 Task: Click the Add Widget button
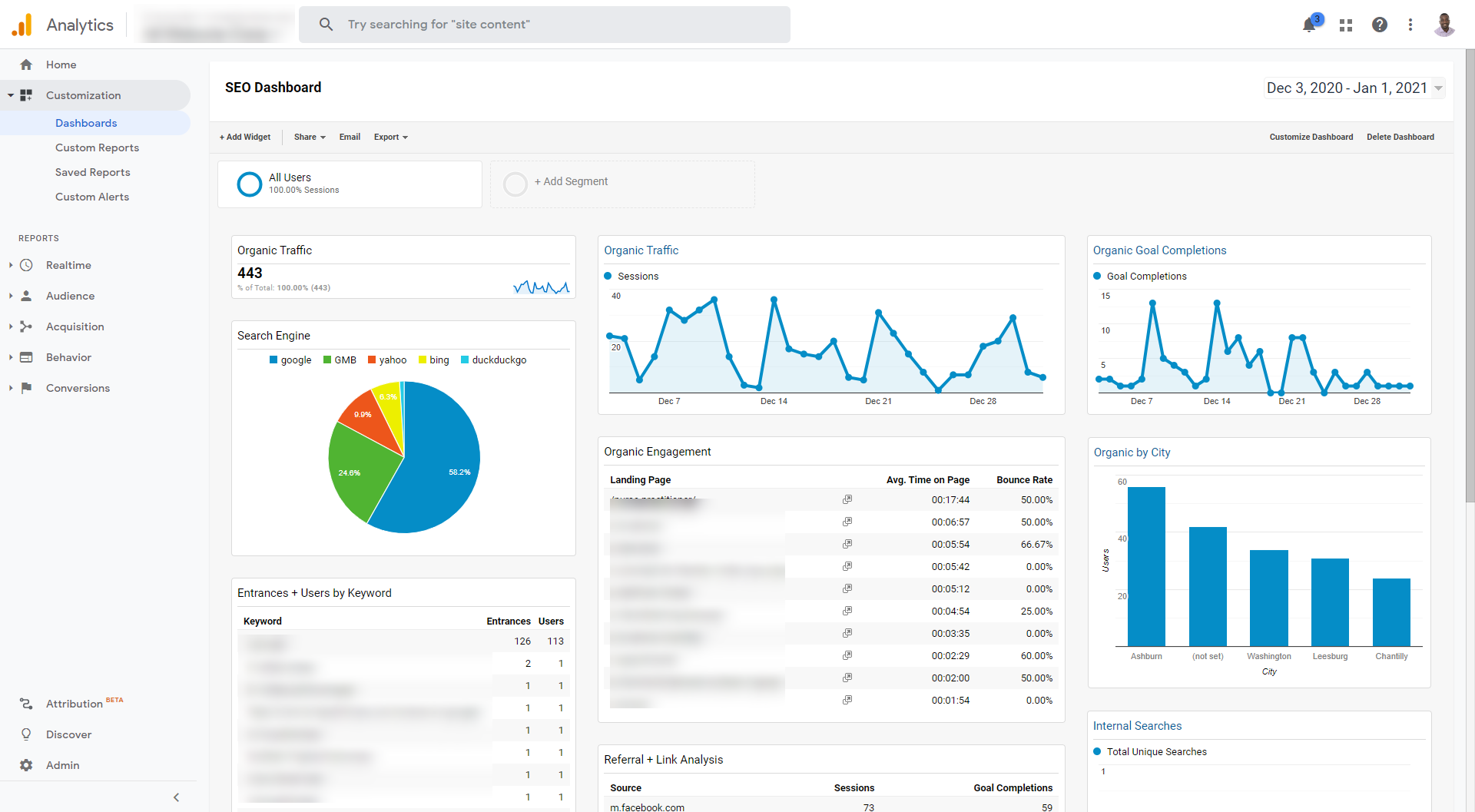click(245, 137)
